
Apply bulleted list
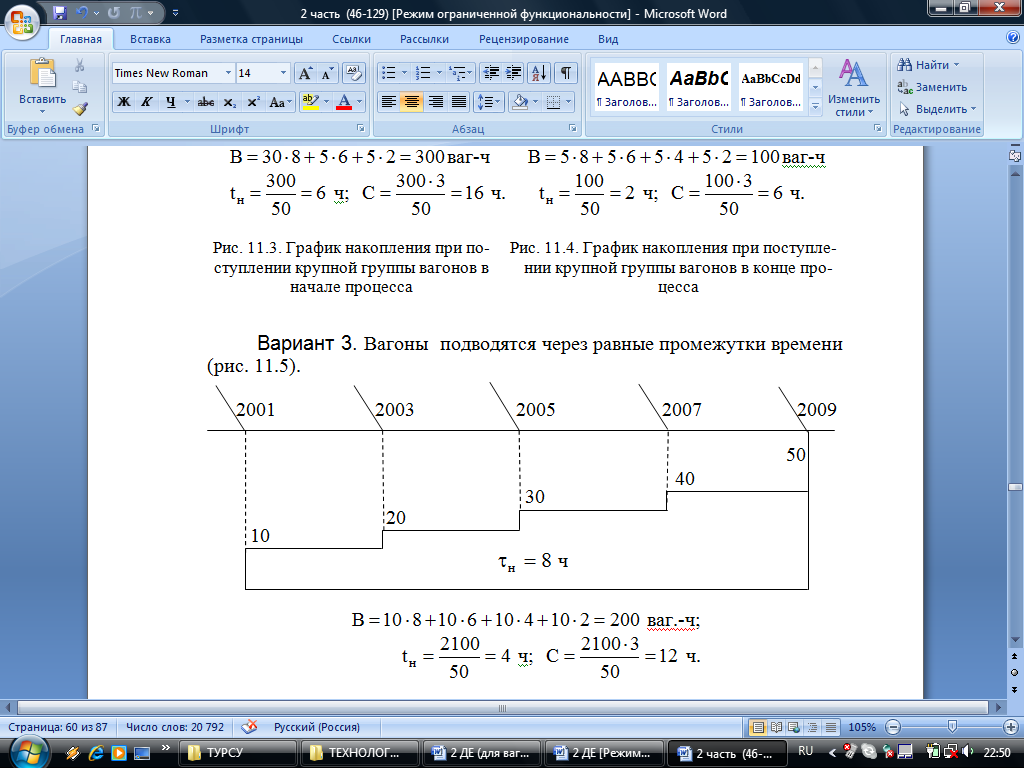coord(389,72)
